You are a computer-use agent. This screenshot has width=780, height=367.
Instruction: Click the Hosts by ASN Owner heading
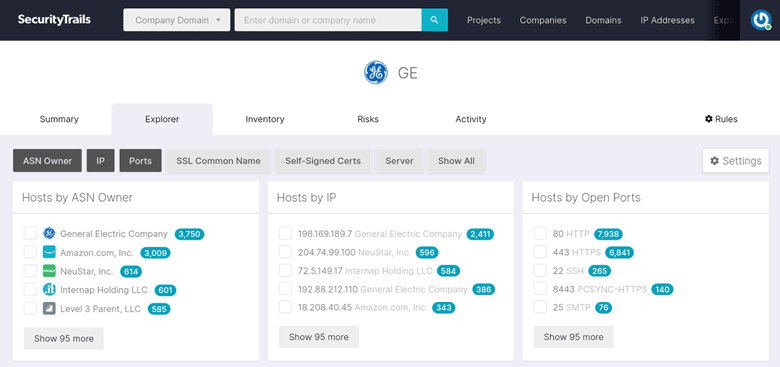click(77, 197)
